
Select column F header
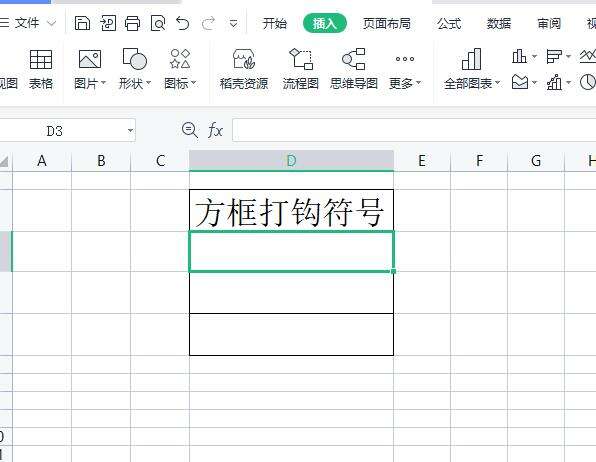point(479,161)
